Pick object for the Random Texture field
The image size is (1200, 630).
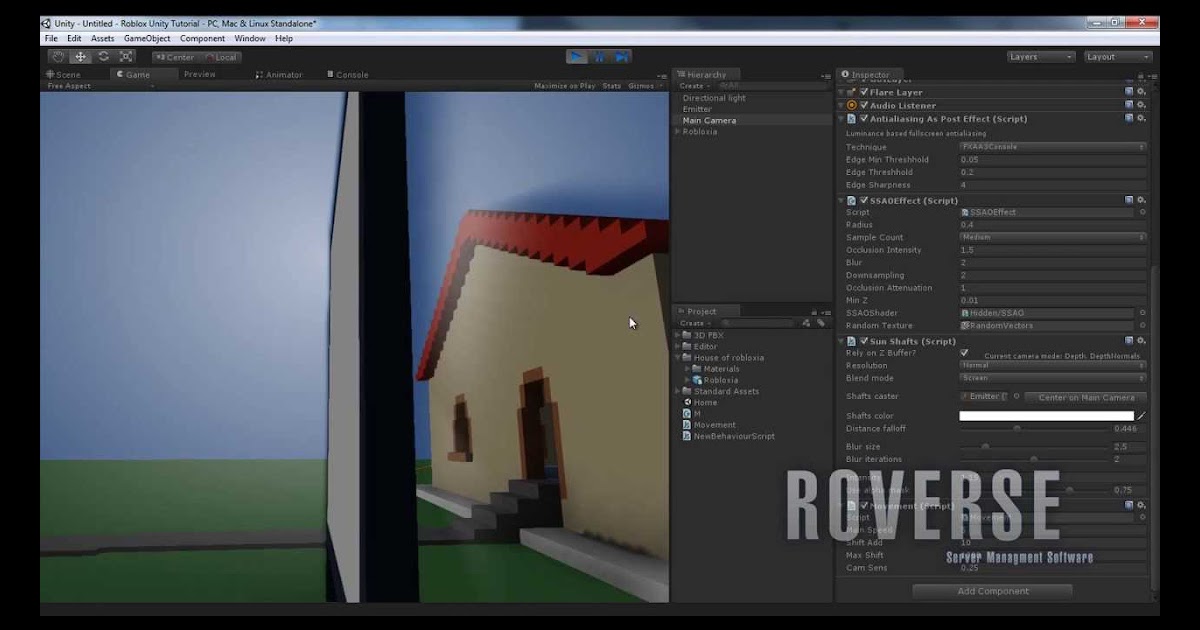click(1142, 326)
